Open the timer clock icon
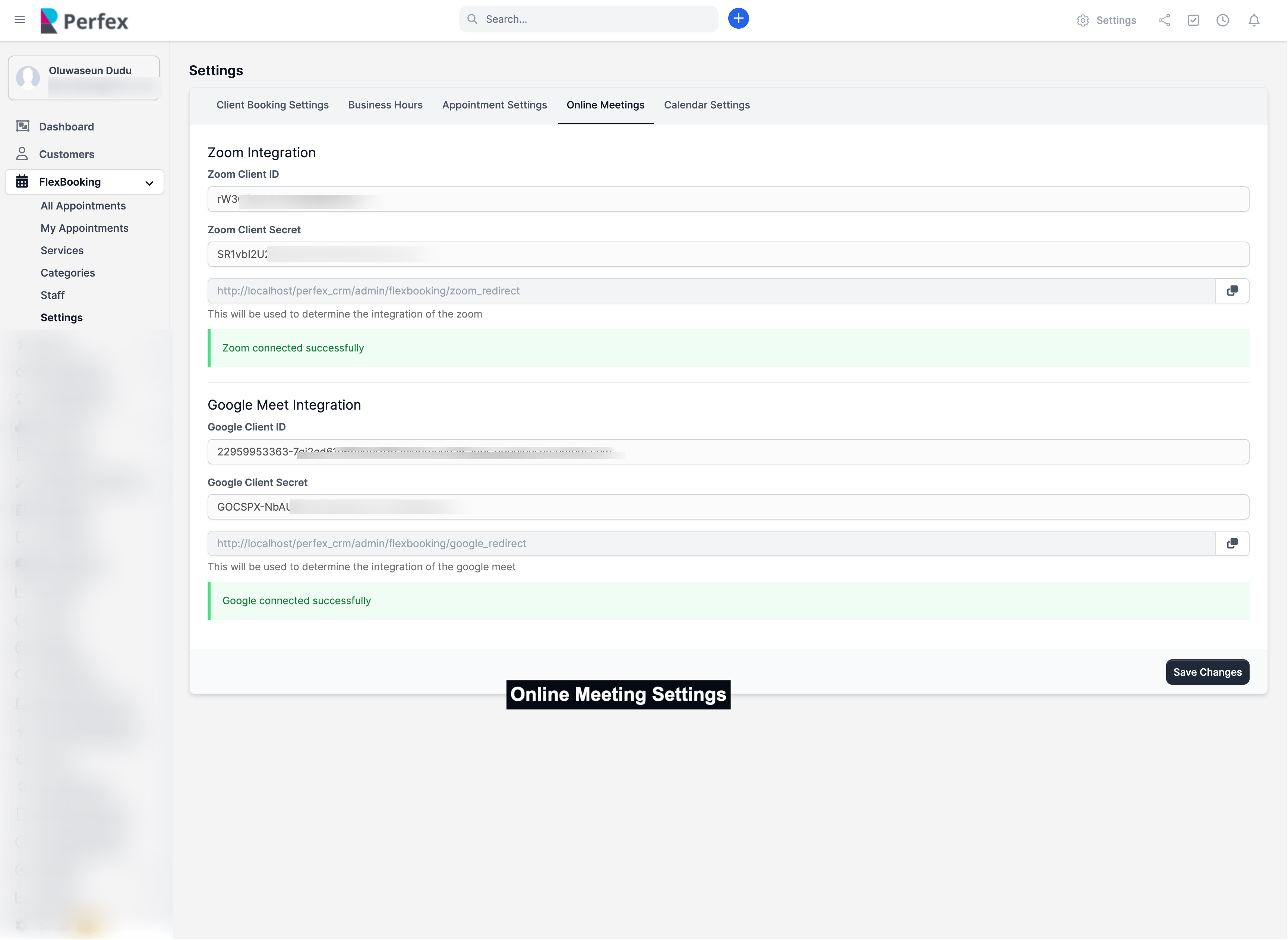Image resolution: width=1288 pixels, height=940 pixels. click(x=1222, y=20)
